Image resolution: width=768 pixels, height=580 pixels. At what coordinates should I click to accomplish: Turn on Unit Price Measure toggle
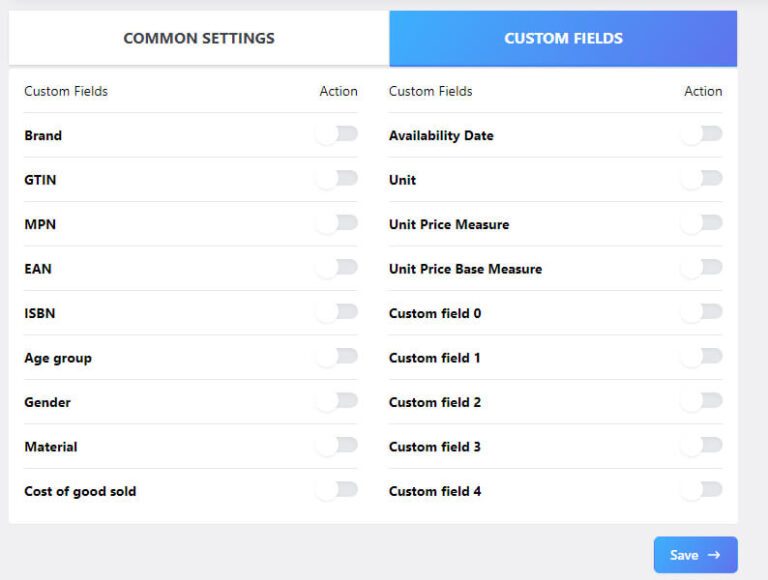point(702,224)
